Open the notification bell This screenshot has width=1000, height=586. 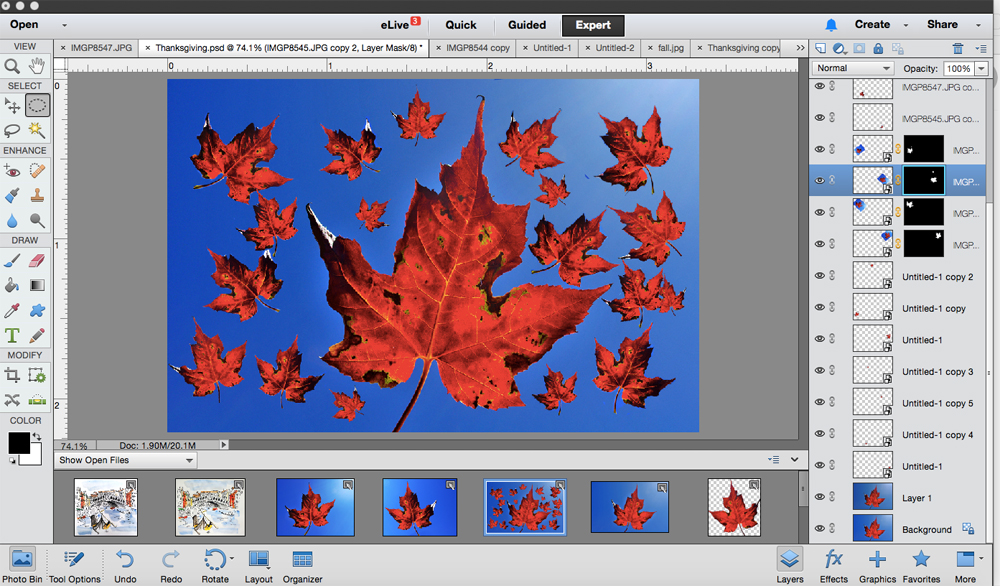[x=831, y=25]
